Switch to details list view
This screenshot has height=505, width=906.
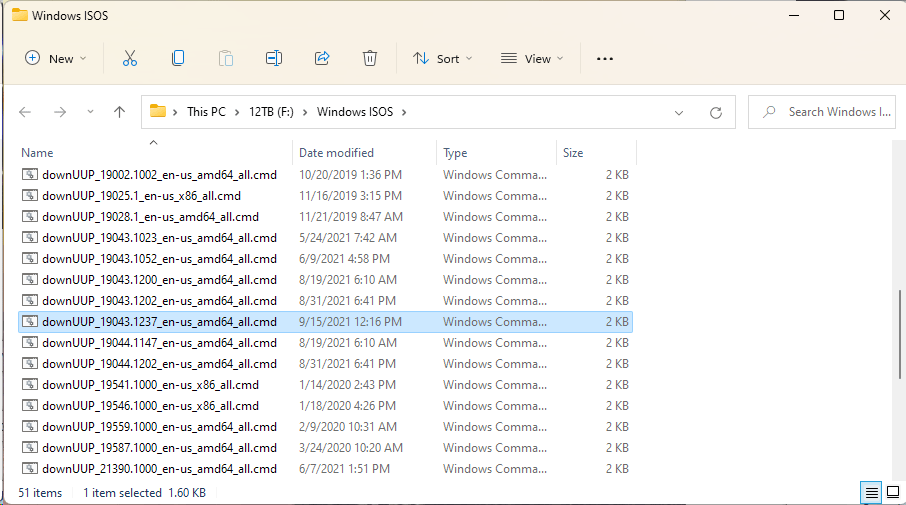(872, 492)
